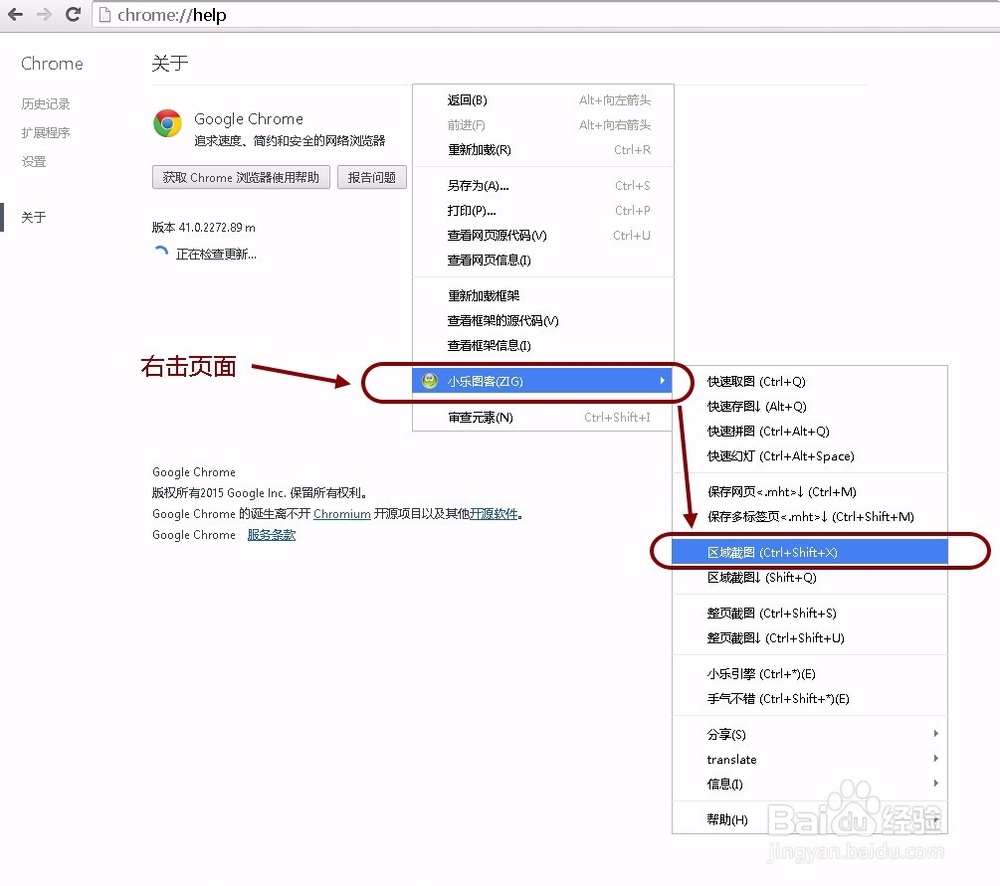Open the 小乐图客(ZIG) submenu entry
The height and width of the screenshot is (886, 1000).
543,381
